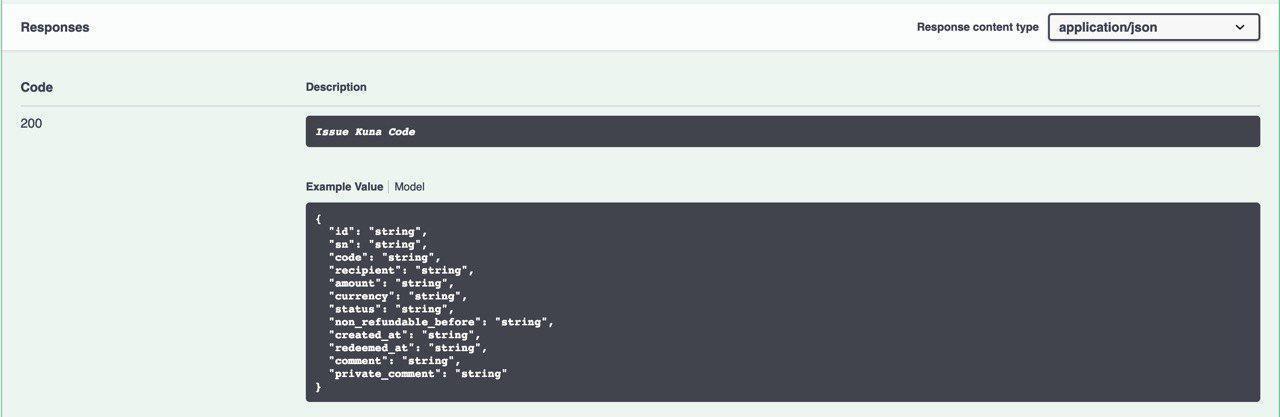Image resolution: width=1280 pixels, height=417 pixels.
Task: Click the Responses section heading
Action: tap(55, 28)
